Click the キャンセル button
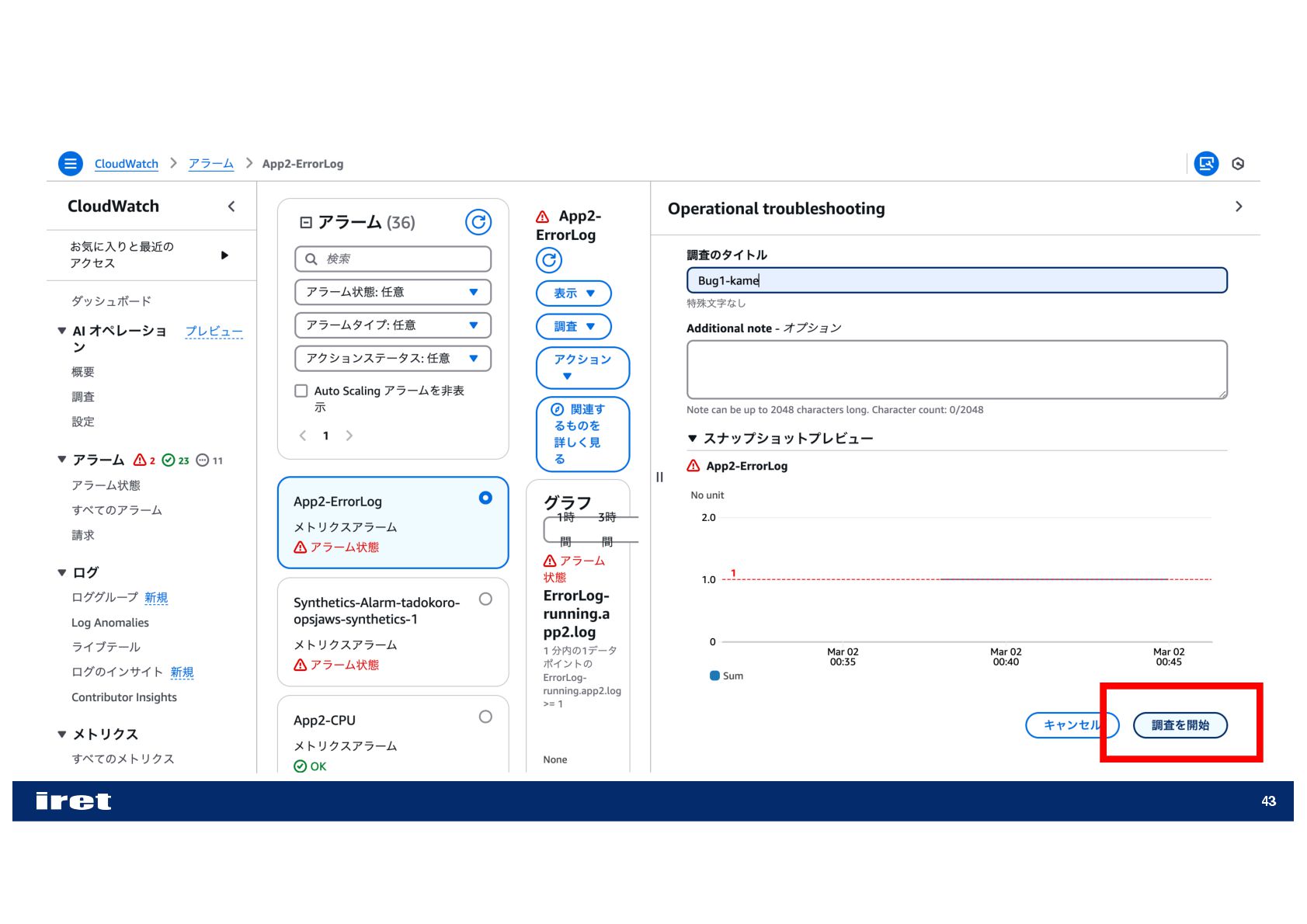The height and width of the screenshot is (924, 1307). 1072,725
